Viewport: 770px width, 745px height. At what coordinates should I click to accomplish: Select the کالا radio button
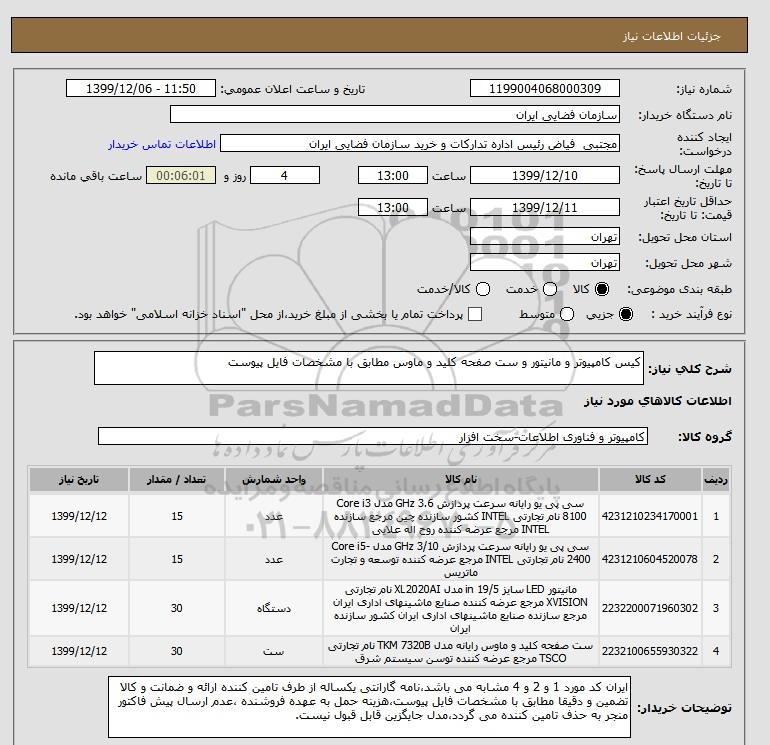click(x=602, y=289)
